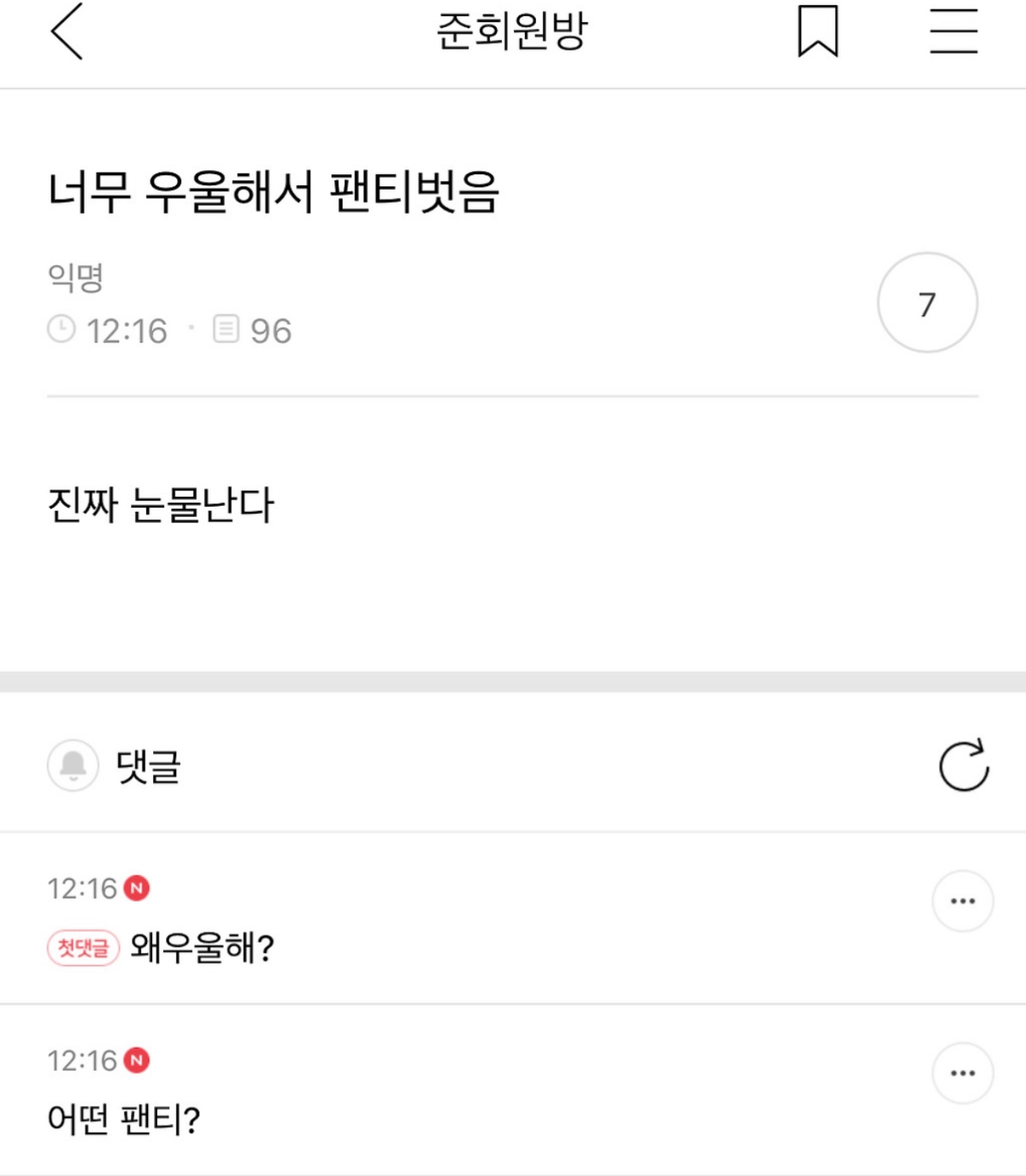Click the comment count circle showing 7
The width and height of the screenshot is (1026, 1176).
(x=927, y=303)
